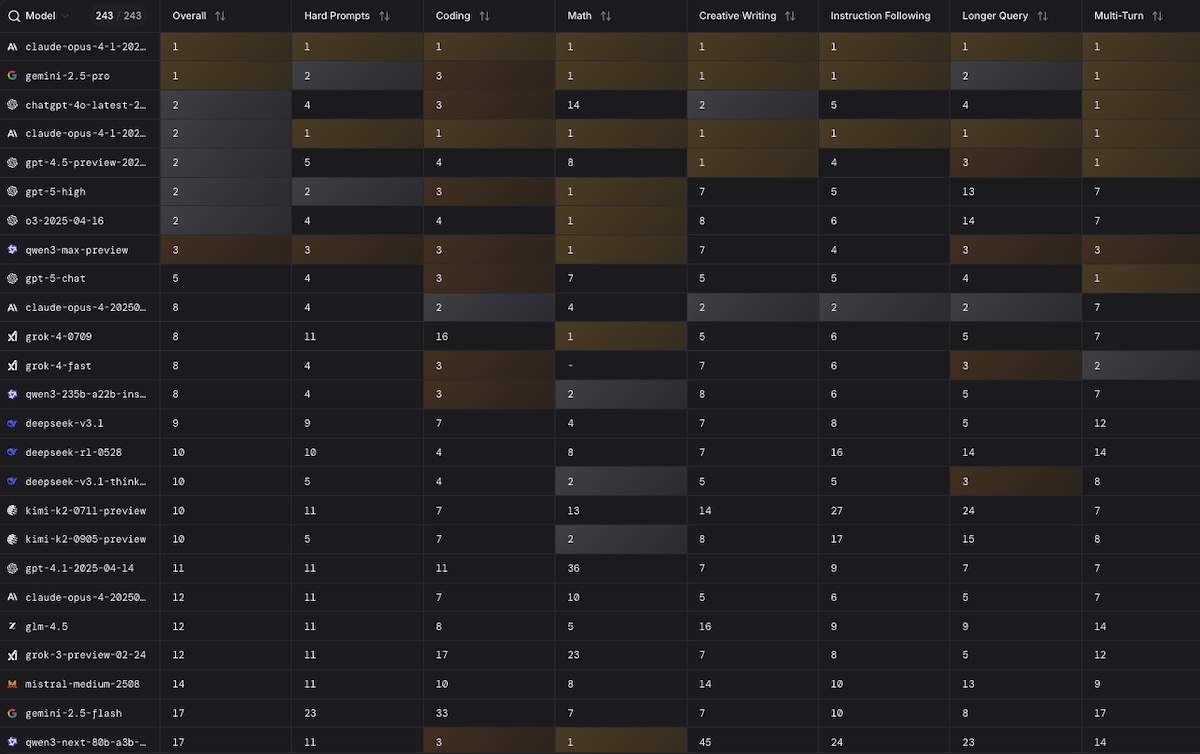Click Creative Writing sort arrows

click(790, 16)
